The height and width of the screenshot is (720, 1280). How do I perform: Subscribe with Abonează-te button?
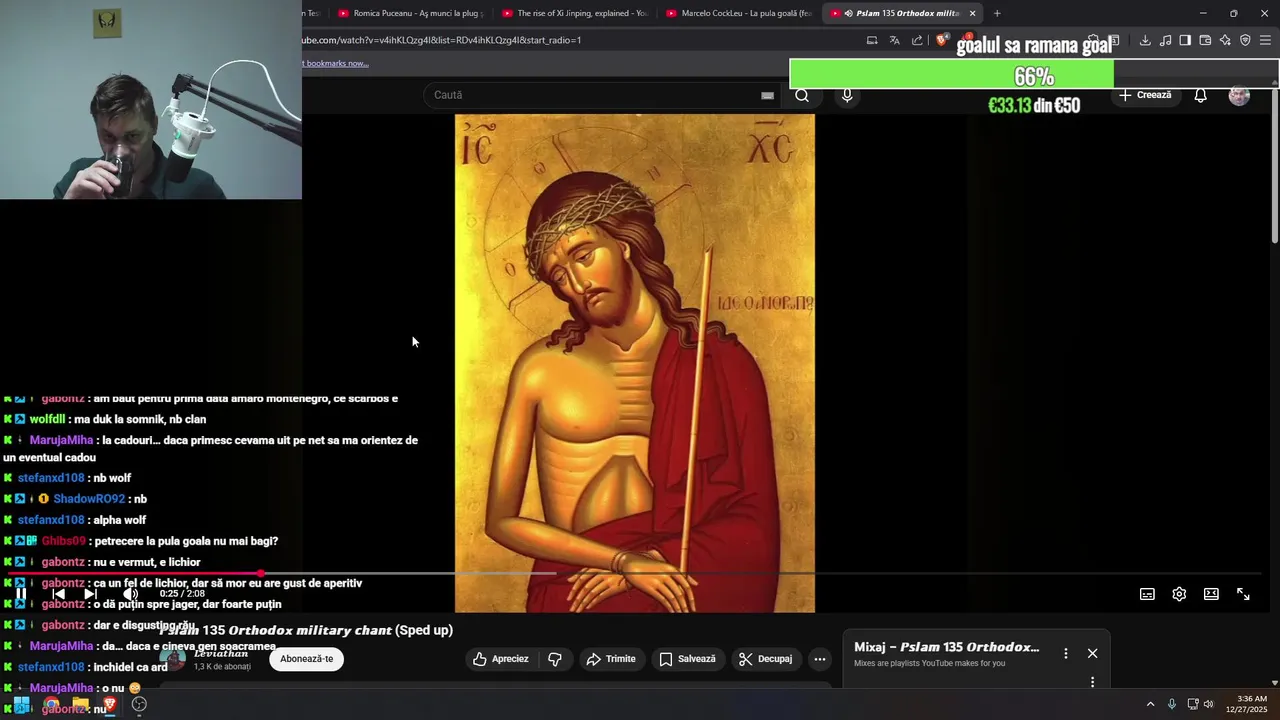(307, 659)
